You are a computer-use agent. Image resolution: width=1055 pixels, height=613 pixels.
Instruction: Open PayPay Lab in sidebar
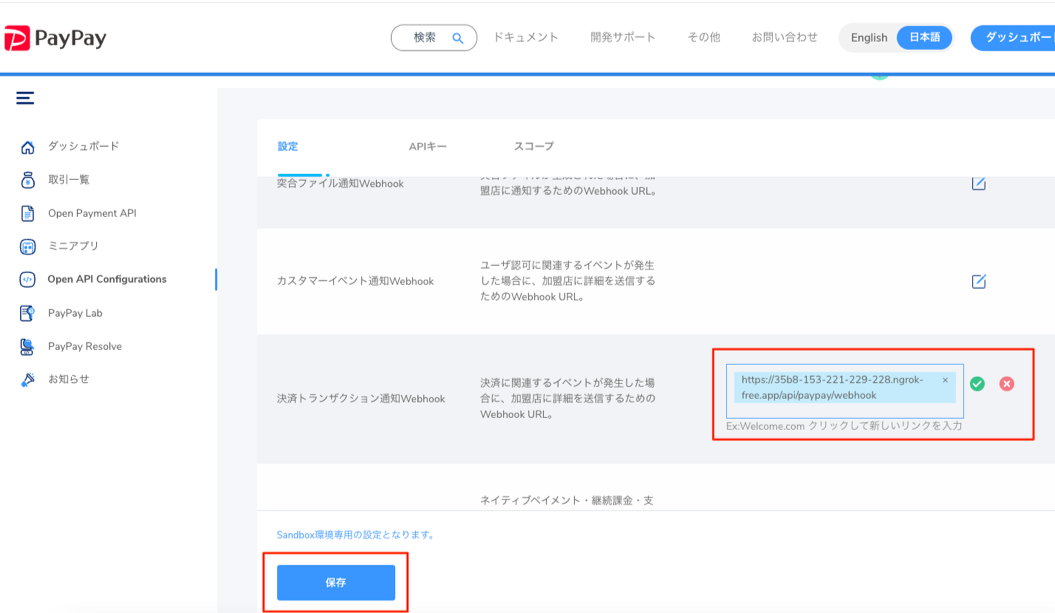point(75,313)
